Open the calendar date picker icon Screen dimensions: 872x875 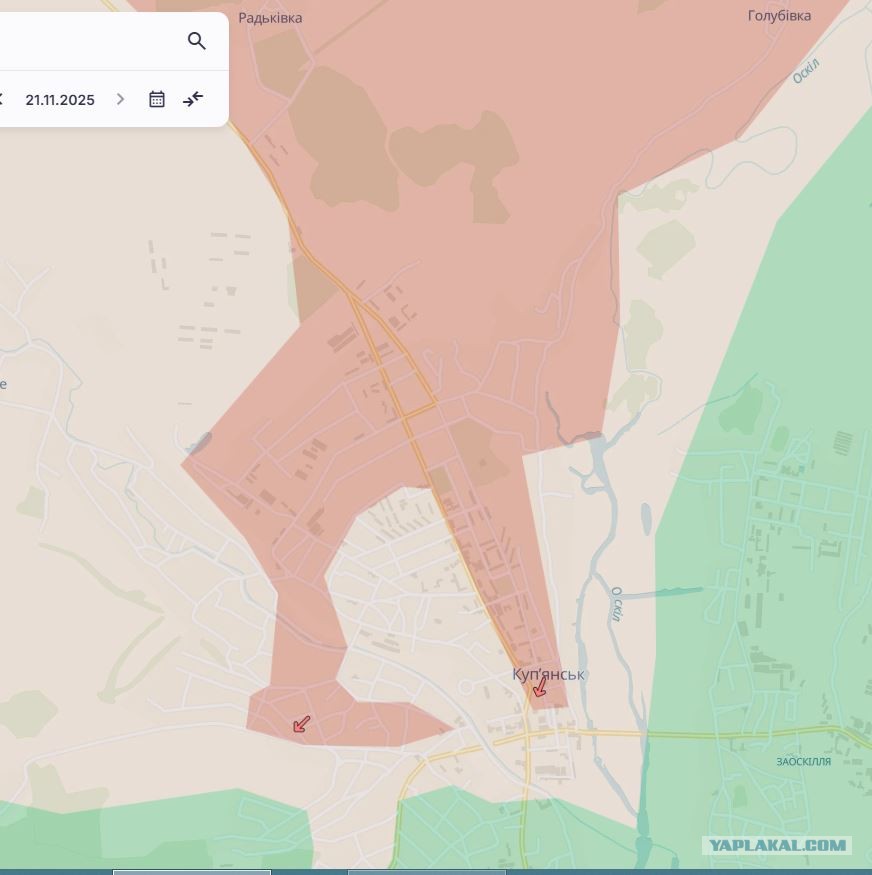pos(157,99)
